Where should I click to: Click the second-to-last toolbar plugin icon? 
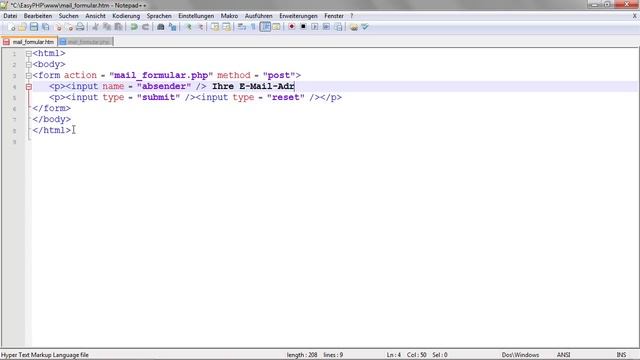click(353, 27)
